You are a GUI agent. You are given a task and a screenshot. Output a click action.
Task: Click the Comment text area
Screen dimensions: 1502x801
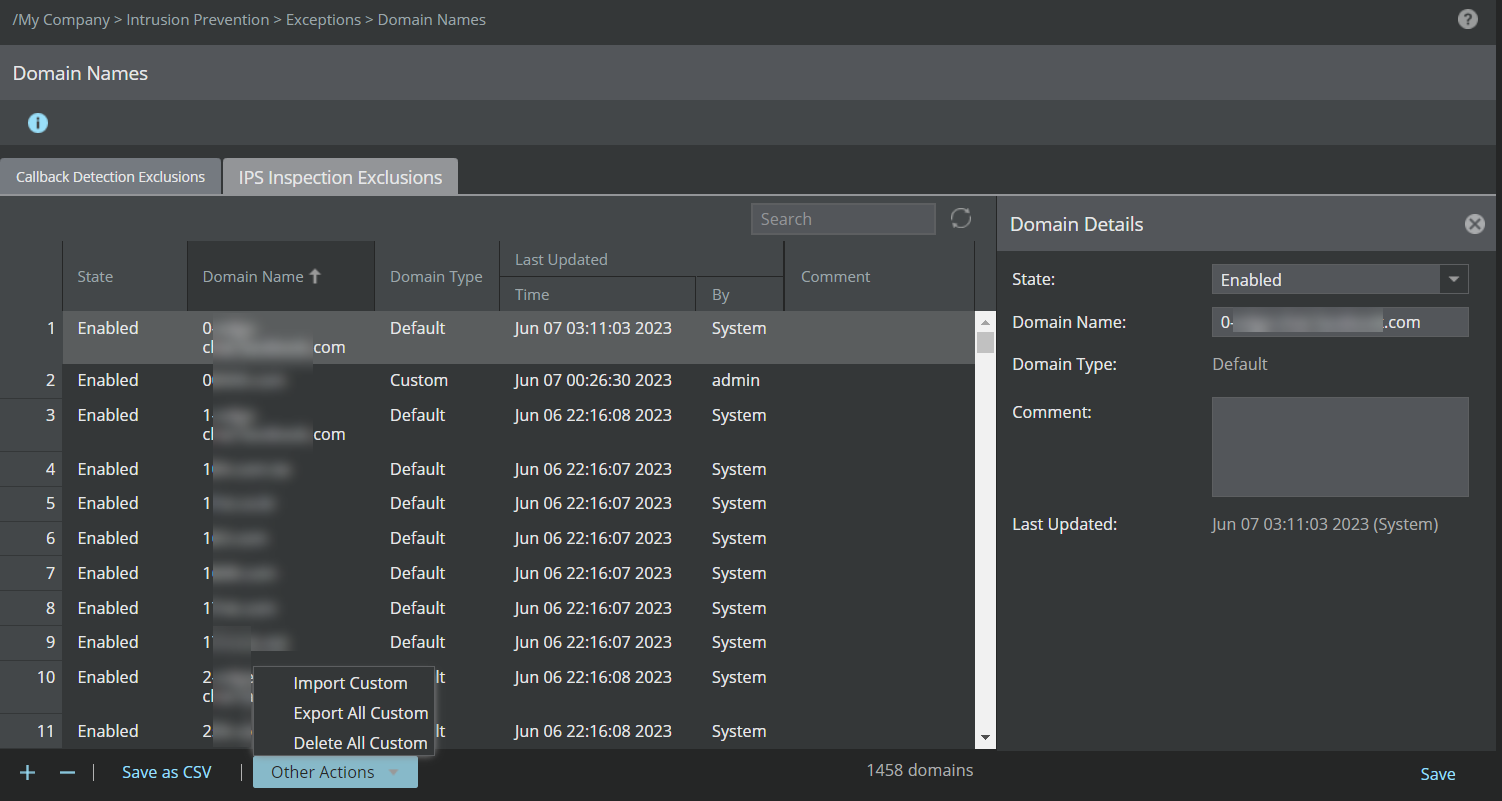pyautogui.click(x=1340, y=447)
